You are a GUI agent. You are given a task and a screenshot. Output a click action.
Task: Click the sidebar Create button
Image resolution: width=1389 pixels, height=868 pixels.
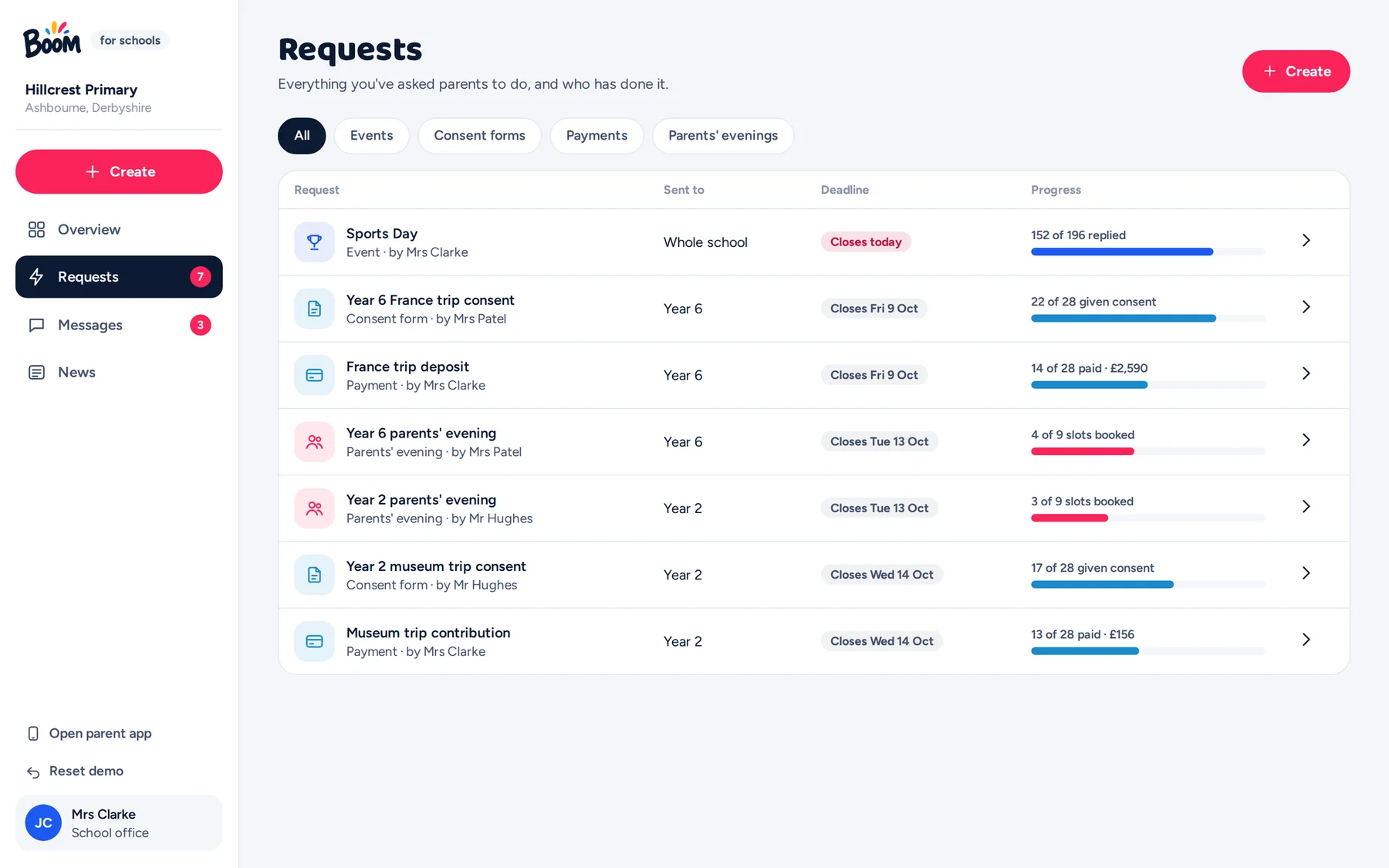click(119, 171)
